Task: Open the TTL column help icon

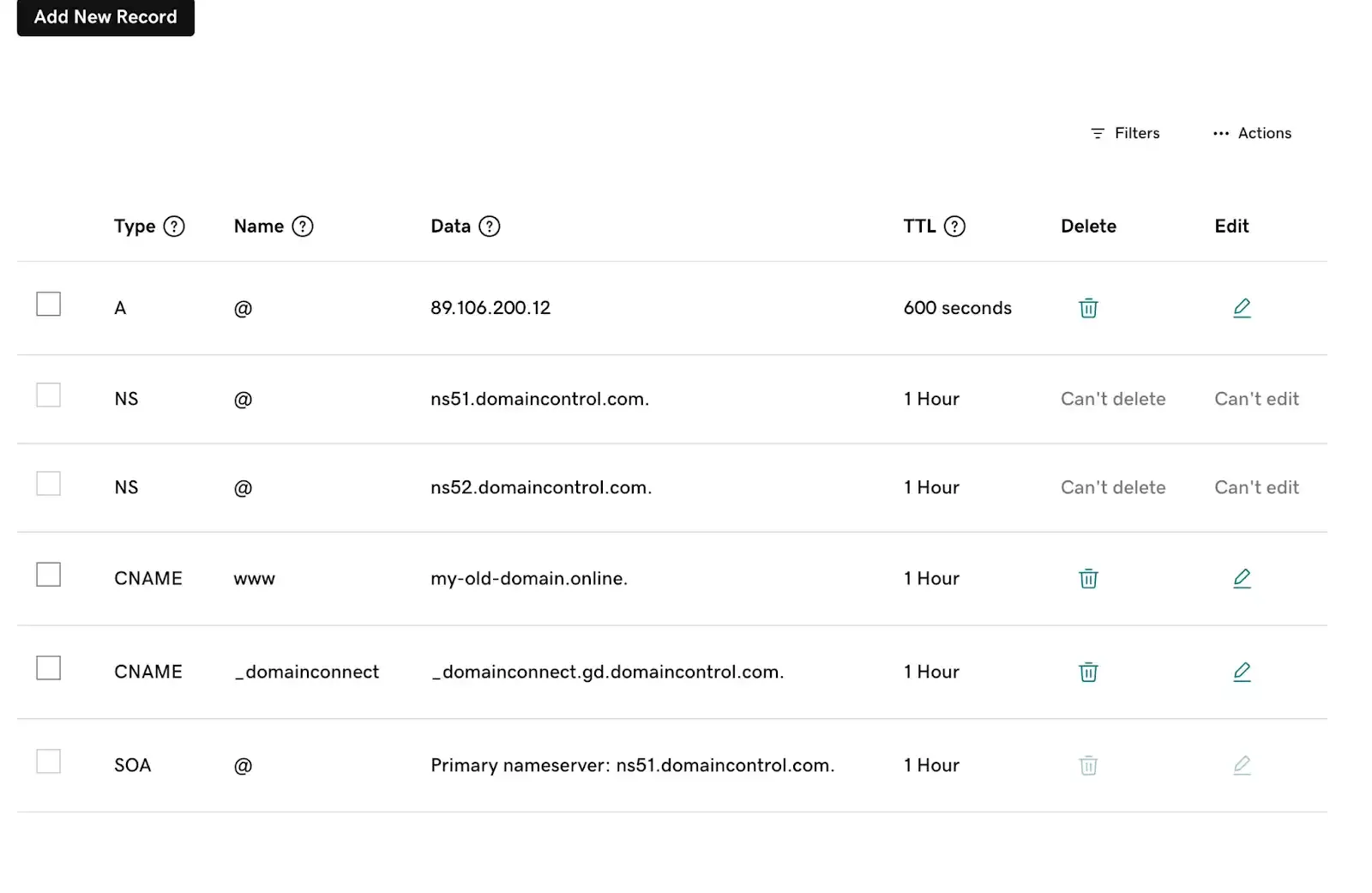Action: click(x=956, y=226)
